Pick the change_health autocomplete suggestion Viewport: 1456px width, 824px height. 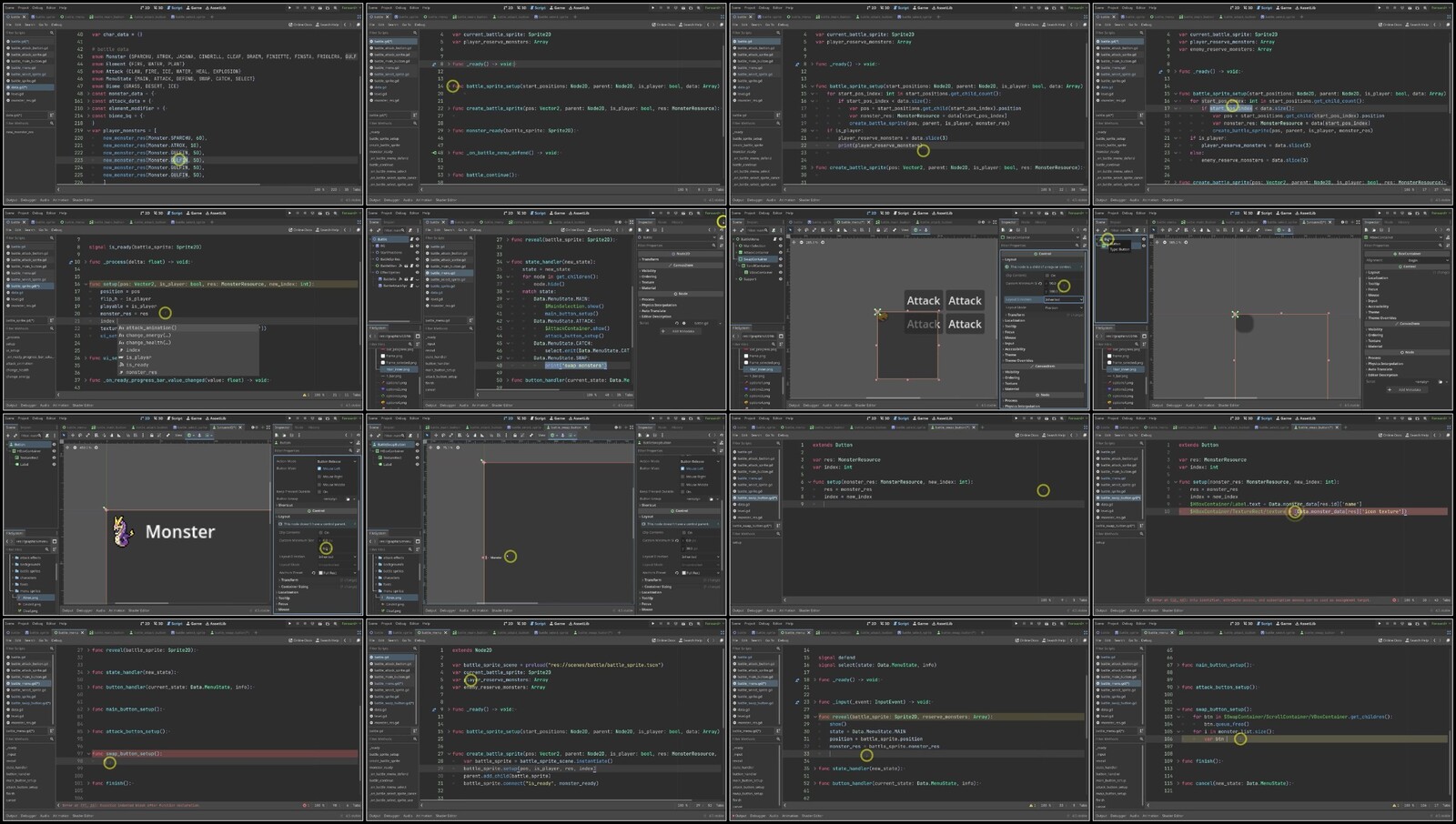click(148, 342)
